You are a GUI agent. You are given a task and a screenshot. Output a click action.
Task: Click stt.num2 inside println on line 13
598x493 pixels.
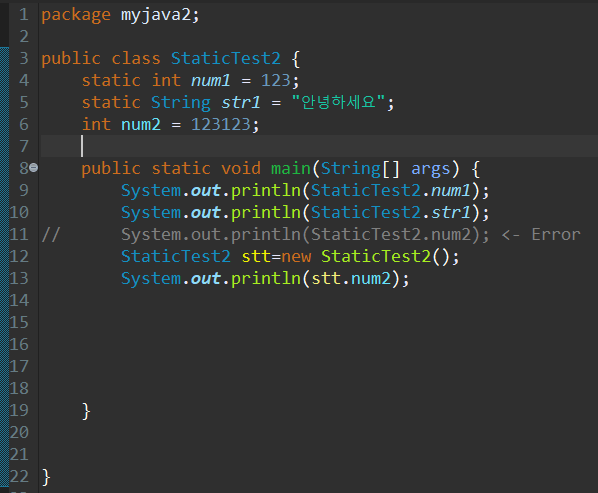[351, 279]
